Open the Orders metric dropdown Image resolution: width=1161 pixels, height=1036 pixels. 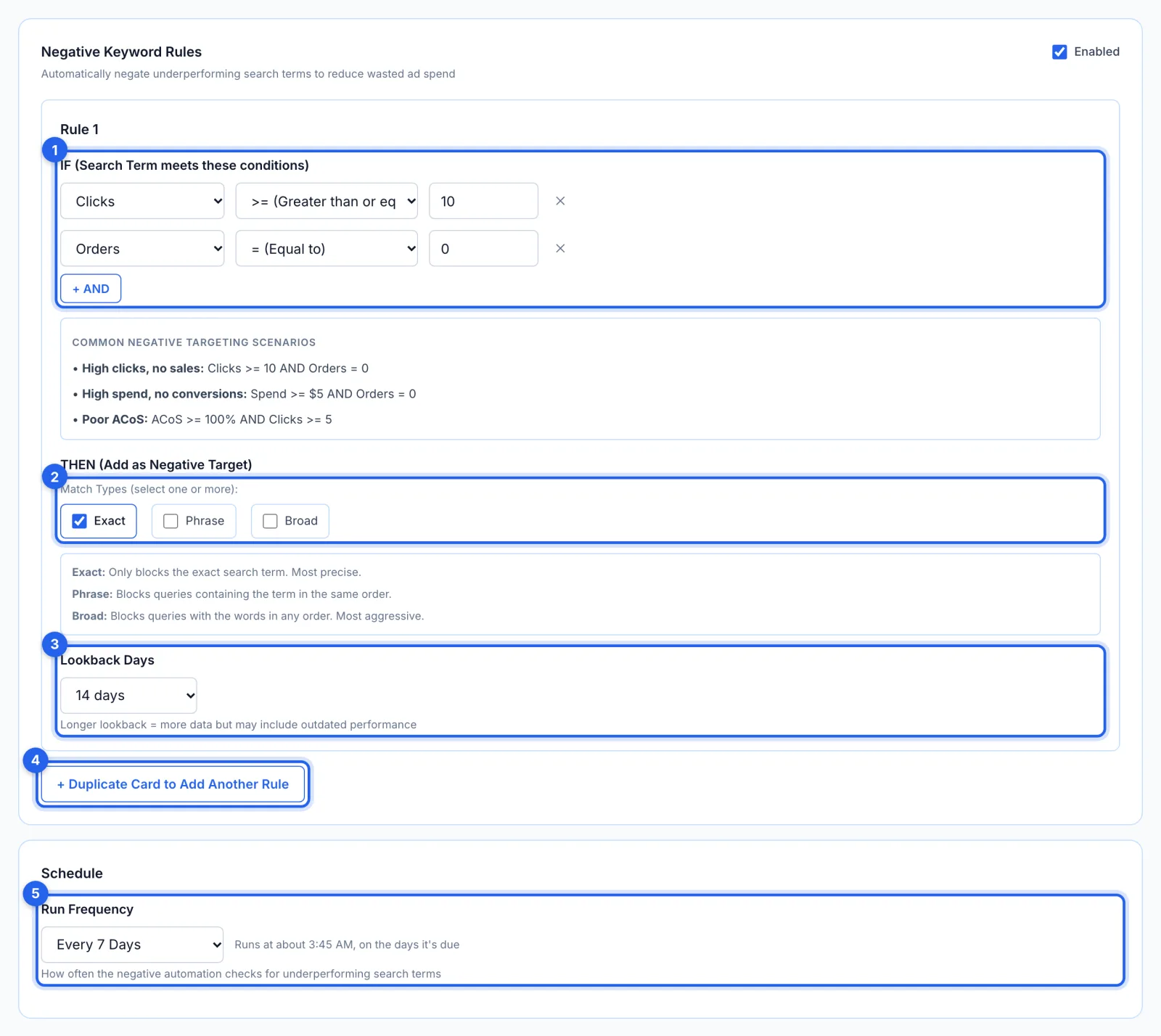click(x=142, y=248)
